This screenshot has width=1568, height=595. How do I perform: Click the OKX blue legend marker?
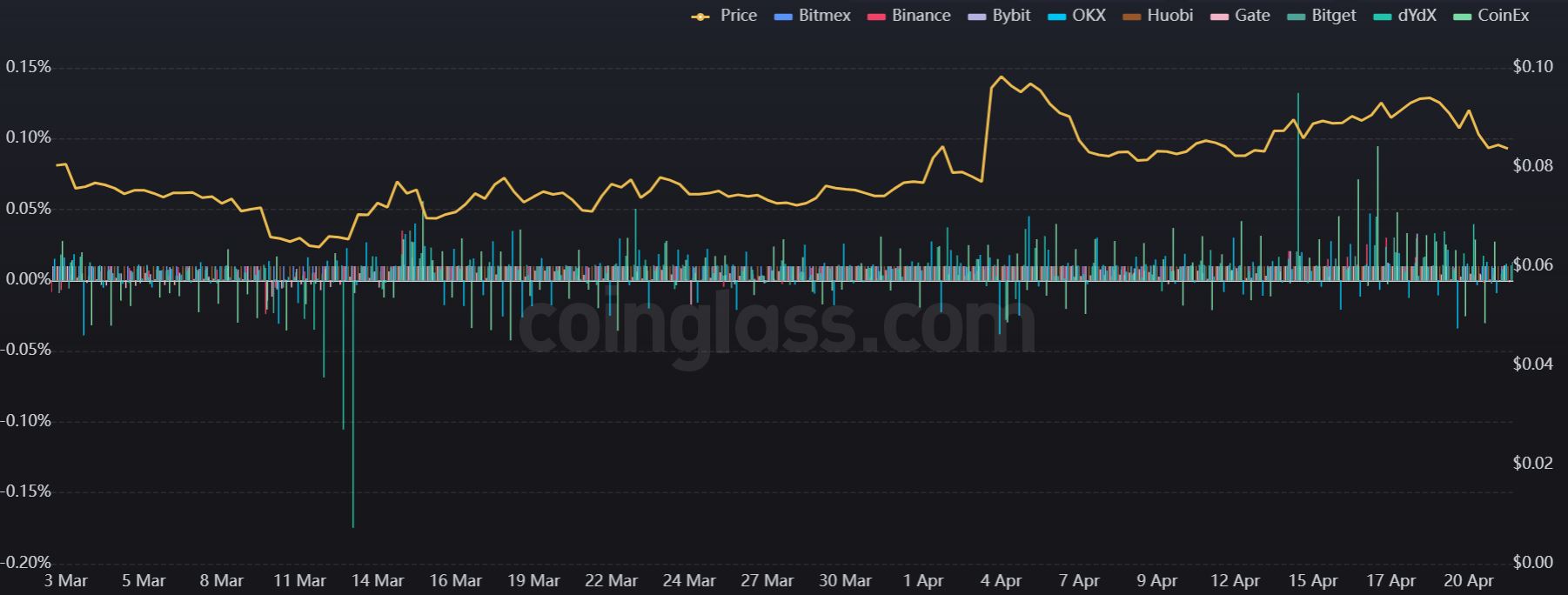tap(1058, 17)
